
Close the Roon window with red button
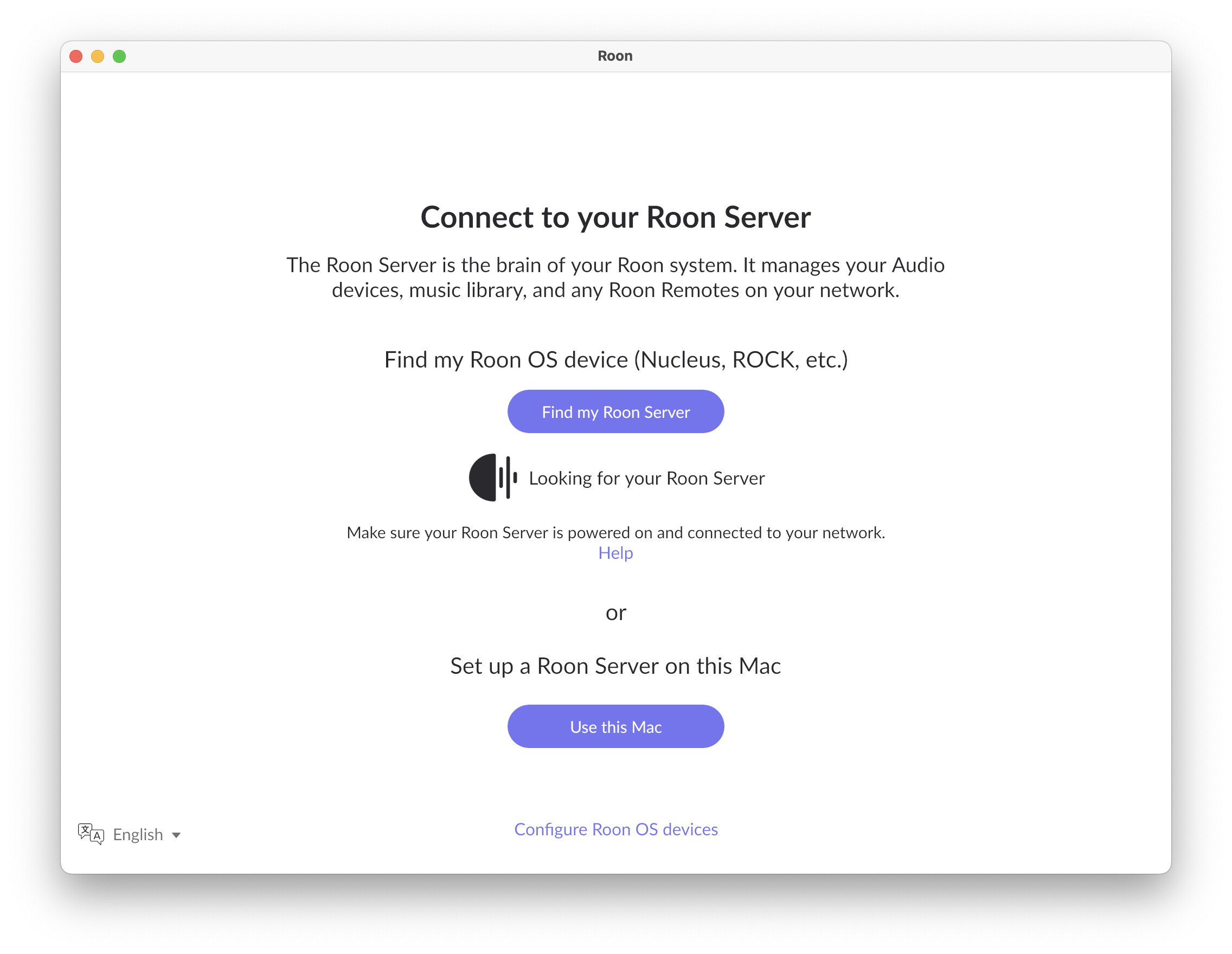[x=76, y=56]
